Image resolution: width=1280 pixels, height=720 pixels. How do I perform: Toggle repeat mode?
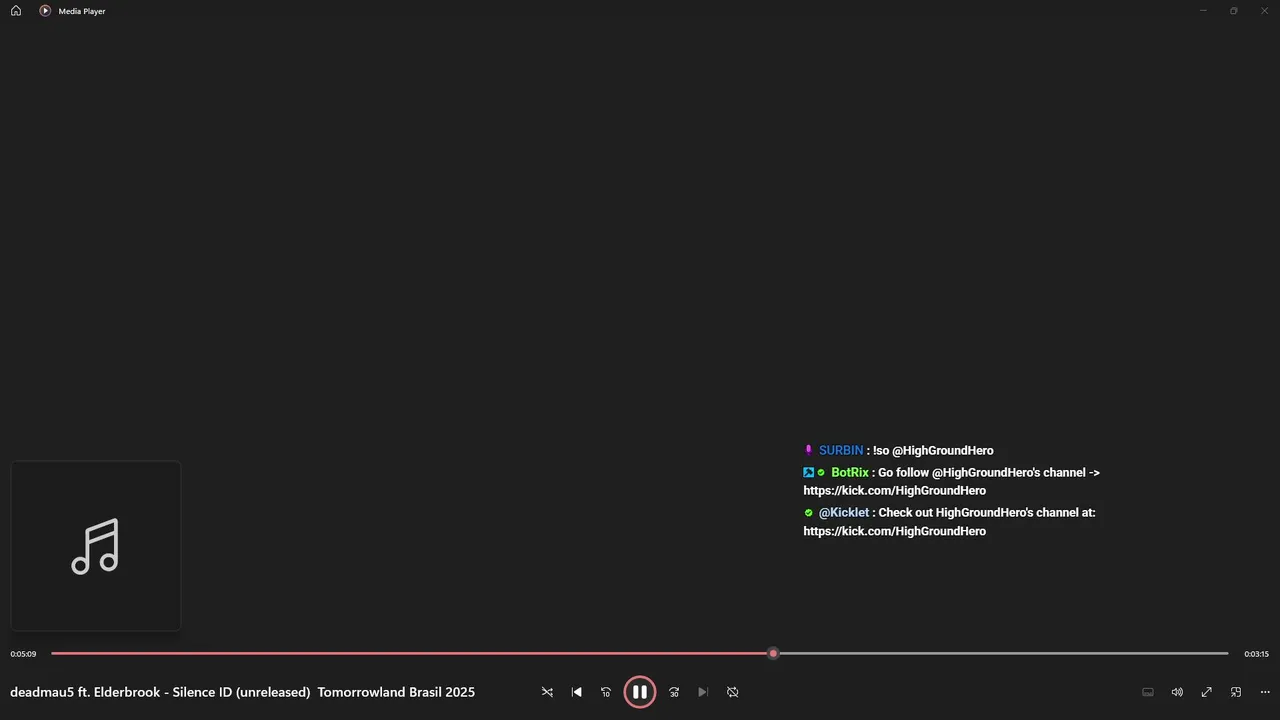coord(732,692)
